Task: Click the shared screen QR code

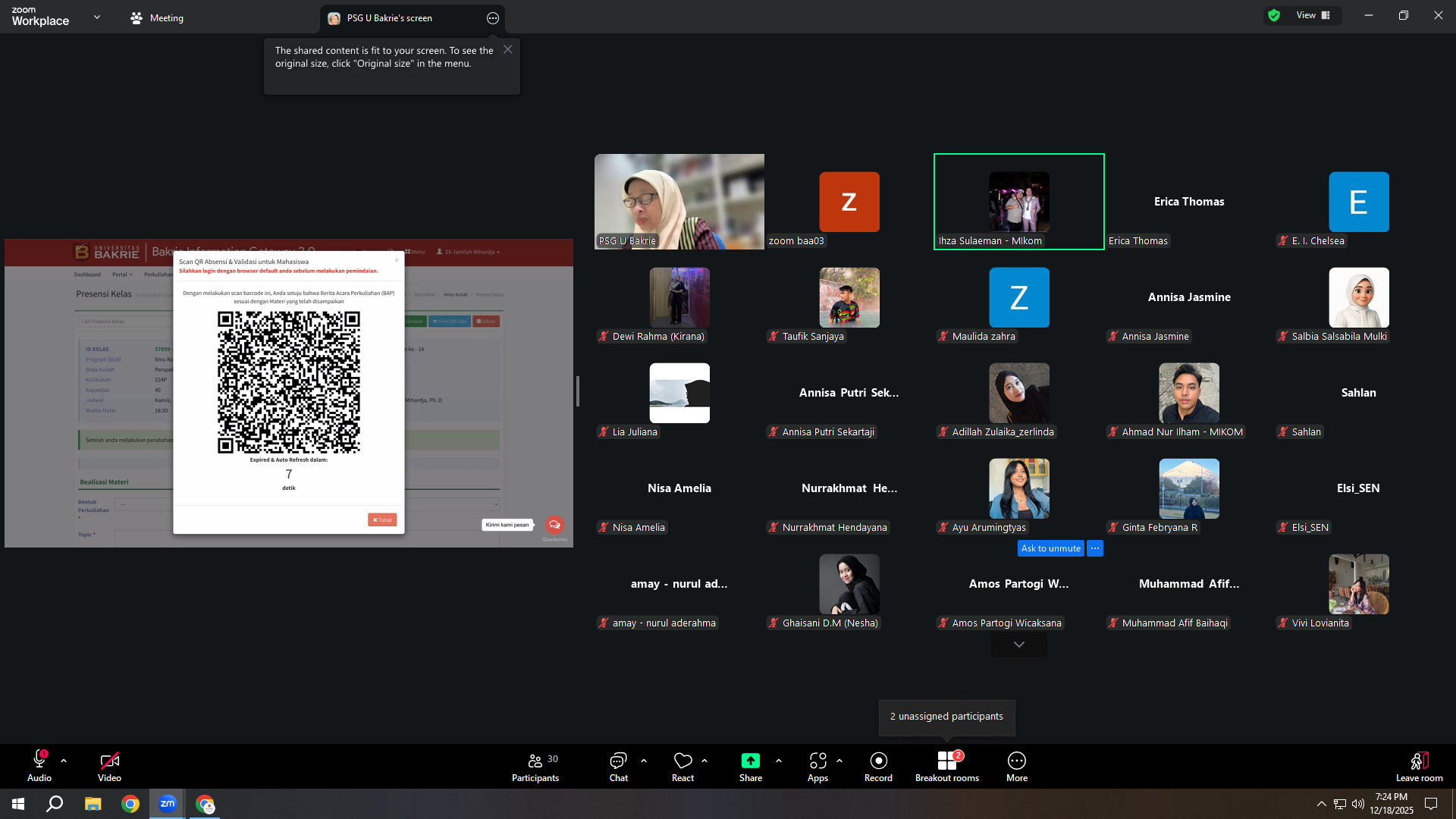Action: click(289, 382)
